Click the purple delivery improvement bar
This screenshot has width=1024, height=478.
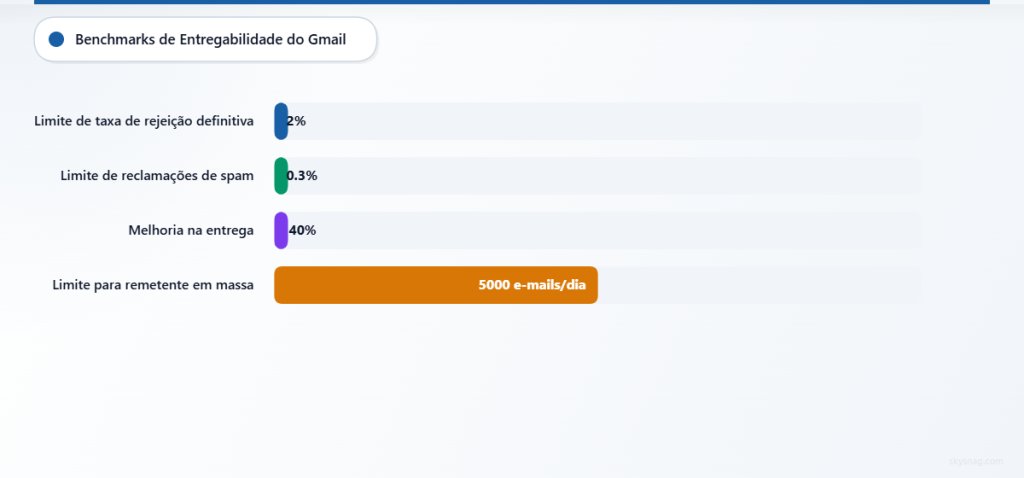pos(280,230)
